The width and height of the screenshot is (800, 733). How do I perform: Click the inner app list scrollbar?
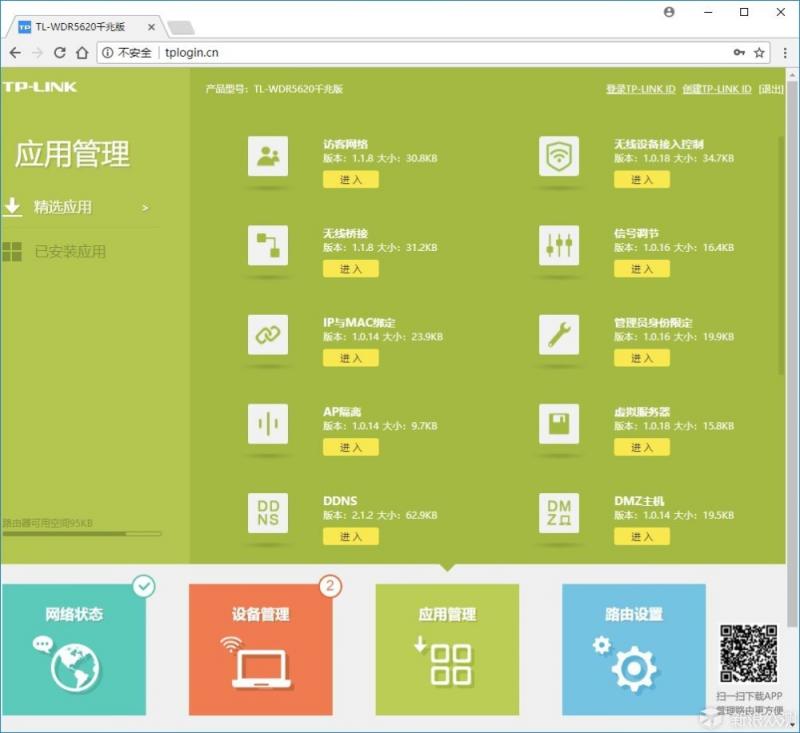(781, 255)
